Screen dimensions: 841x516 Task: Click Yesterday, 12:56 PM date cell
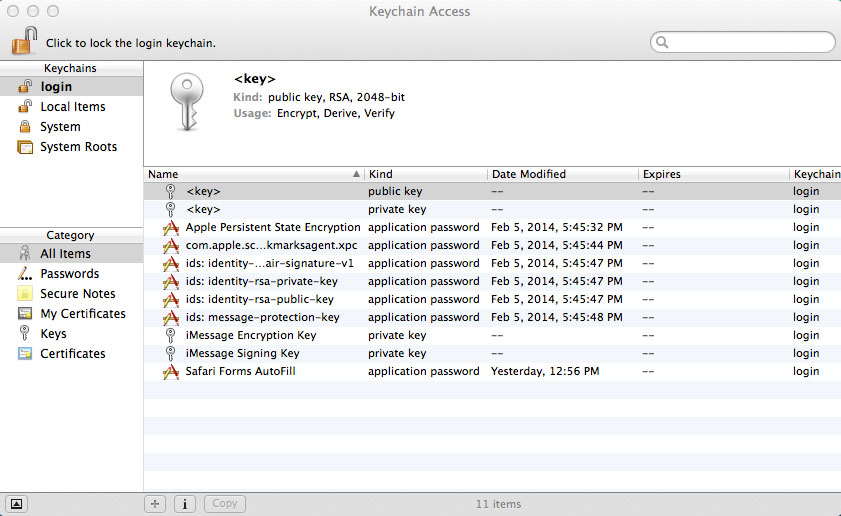click(545, 371)
